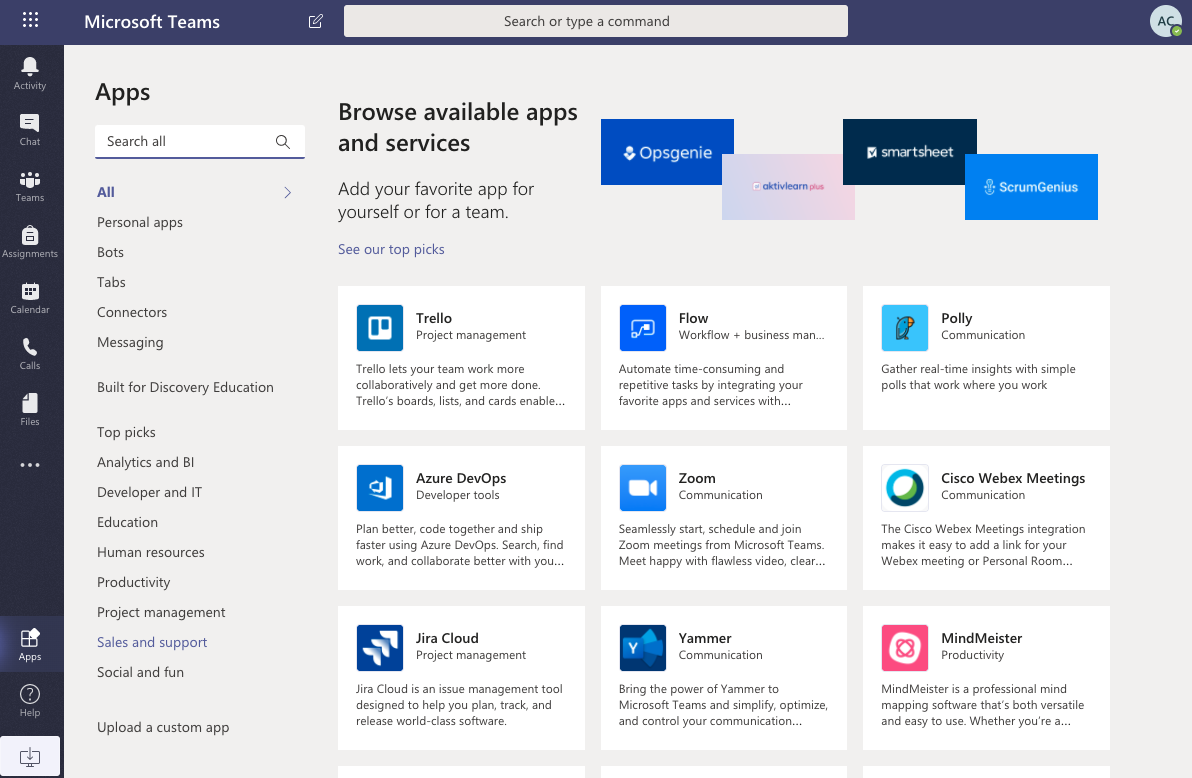Viewport: 1192px width, 778px height.
Task: Click the Jira Cloud app icon
Action: coord(379,648)
